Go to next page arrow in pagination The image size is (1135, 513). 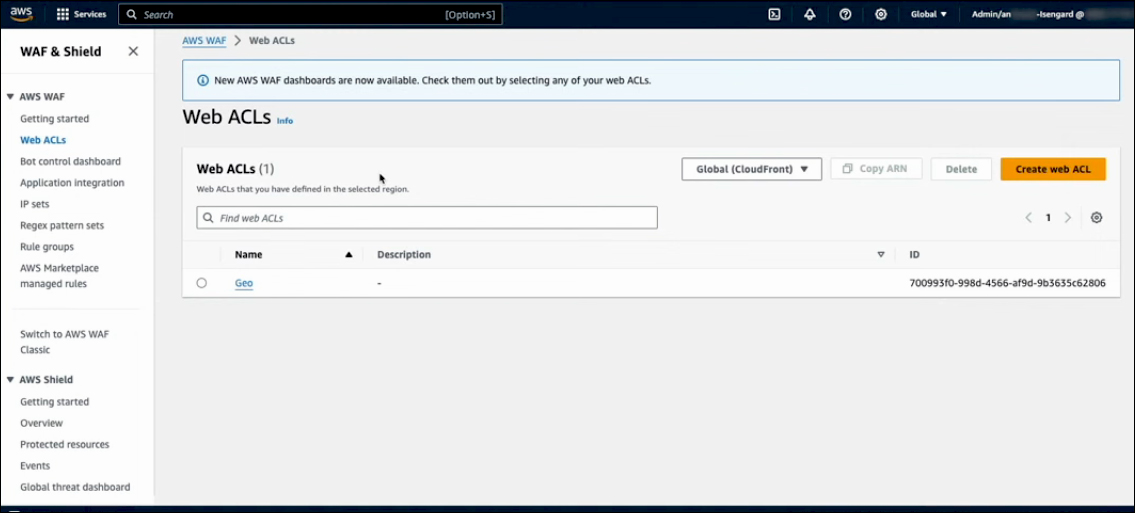coord(1068,217)
